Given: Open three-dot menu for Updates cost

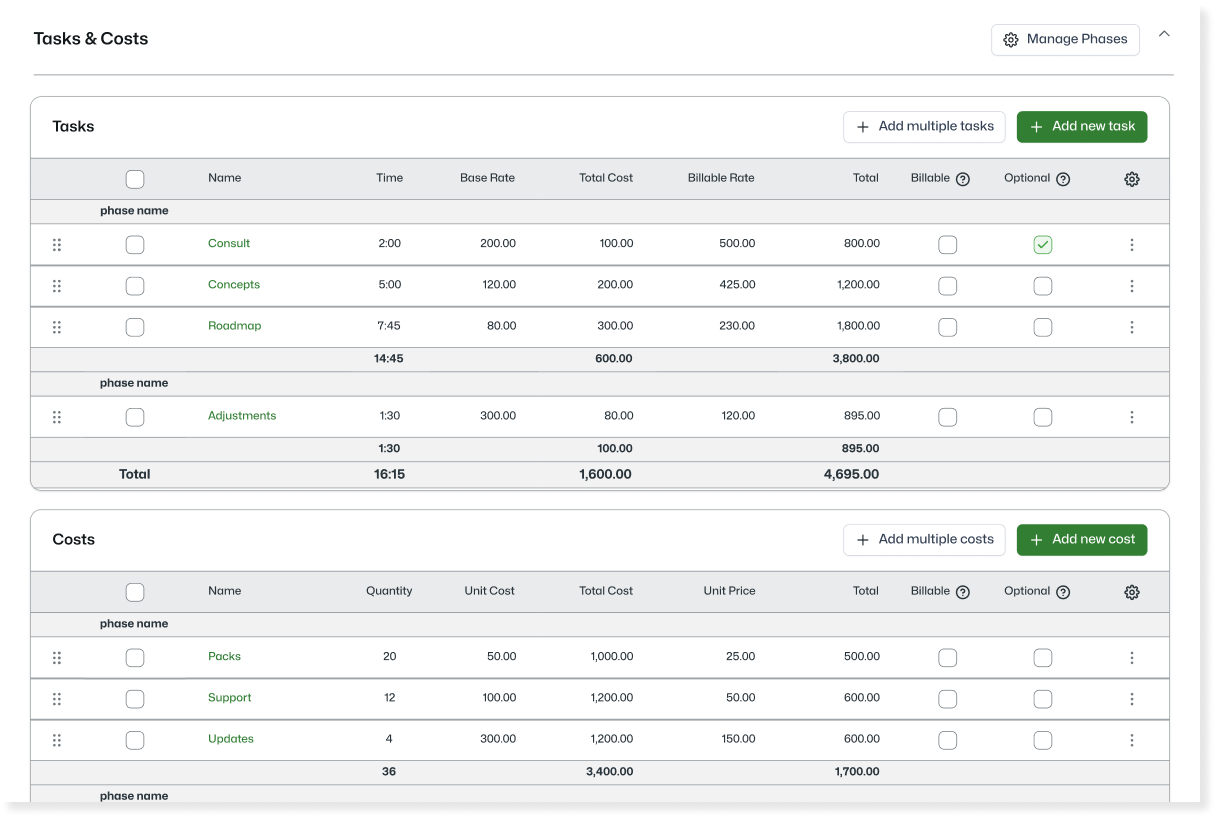Looking at the screenshot, I should coord(1131,740).
